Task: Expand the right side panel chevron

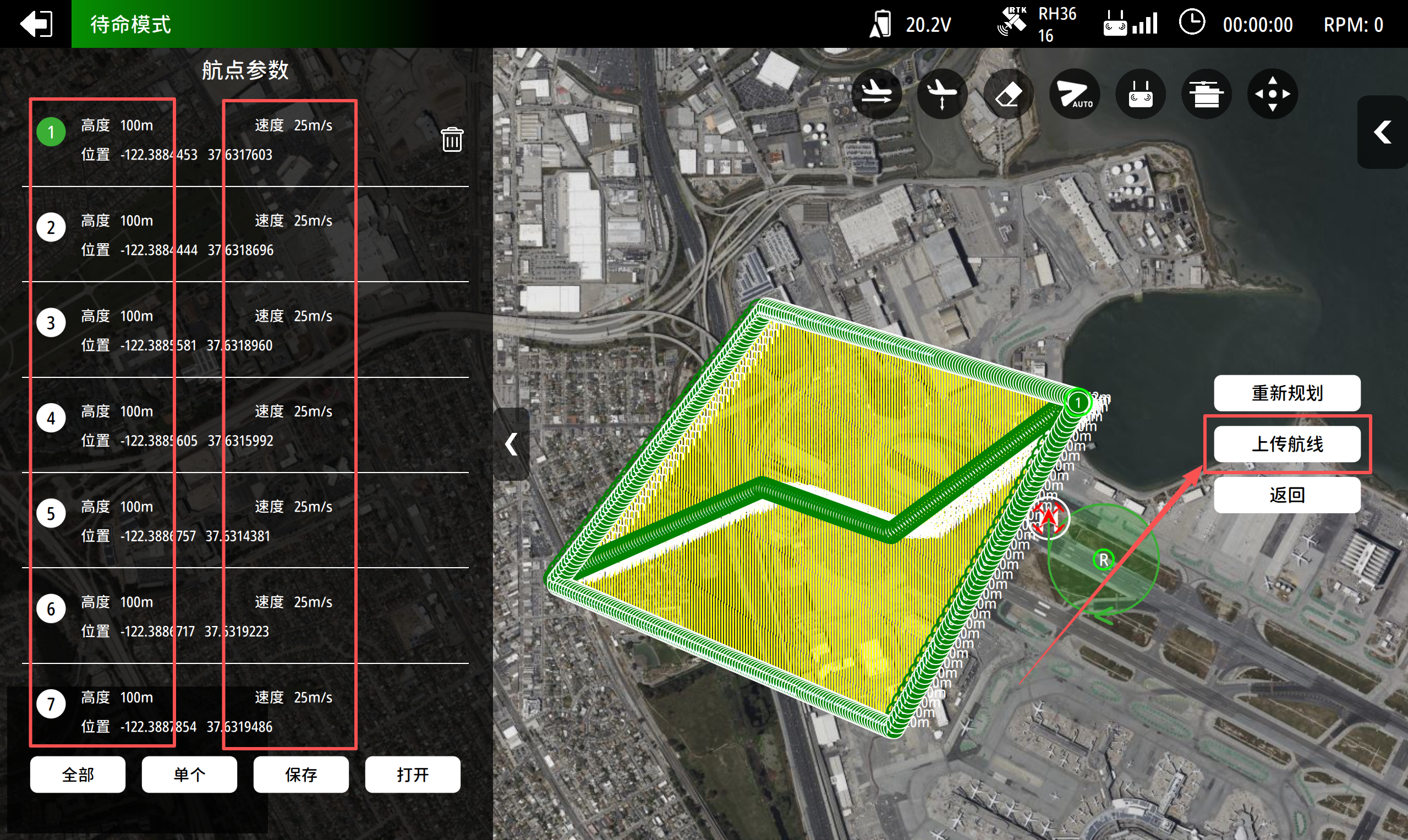Action: pos(1383,133)
